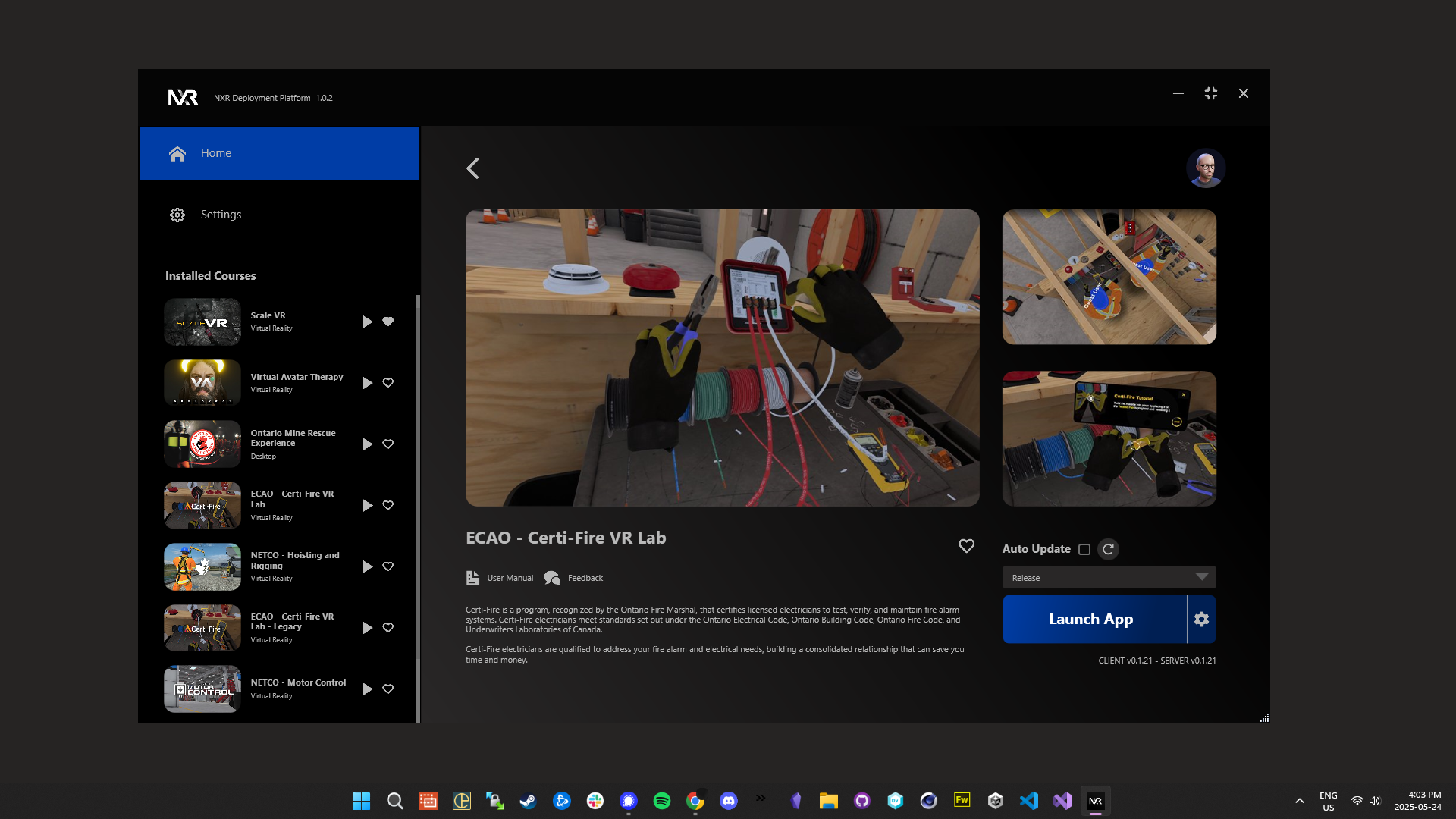
Task: Go to the Home menu item
Action: (279, 153)
